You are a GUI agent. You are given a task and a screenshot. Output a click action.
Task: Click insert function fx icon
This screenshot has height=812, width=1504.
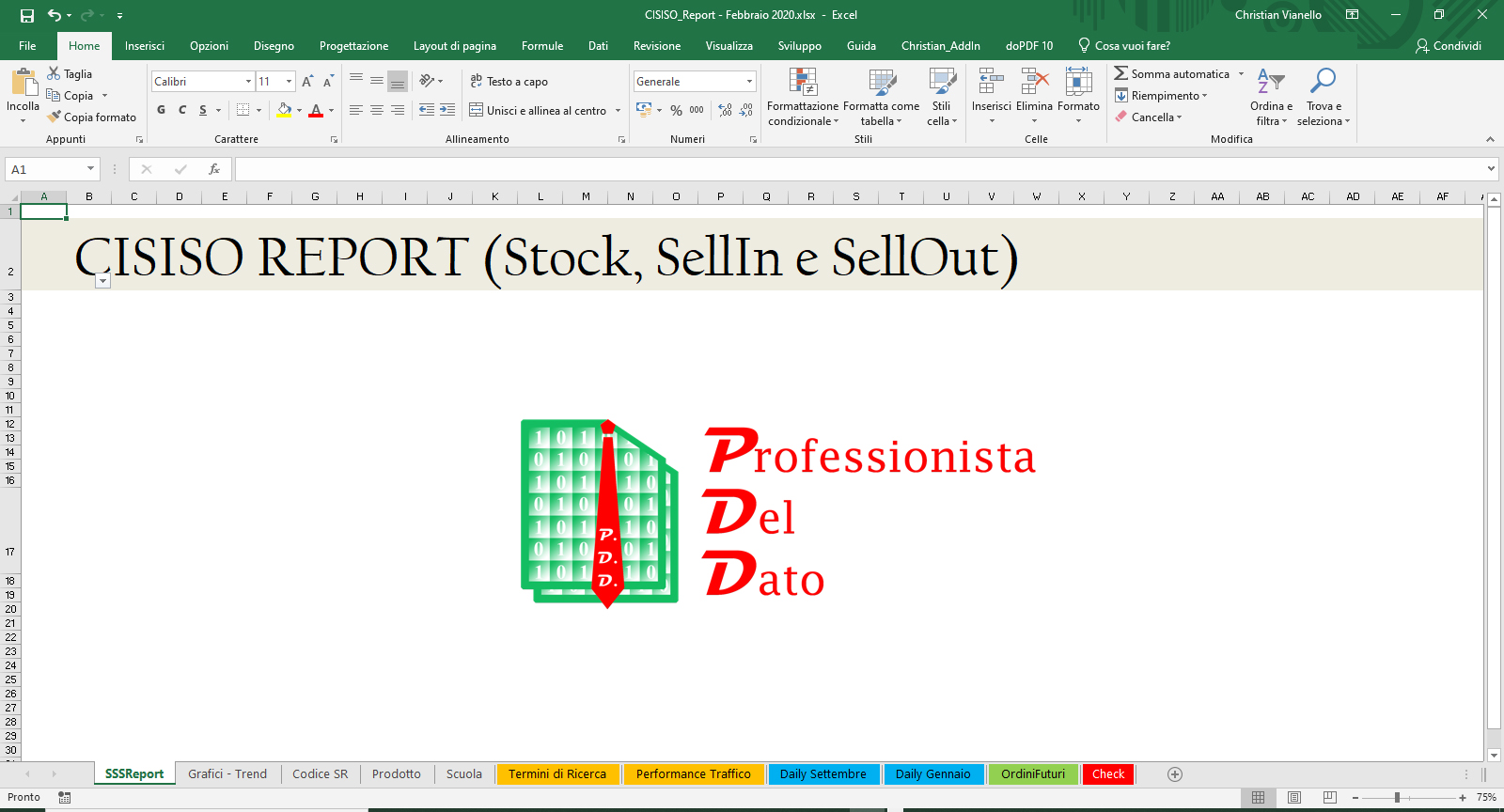pos(214,169)
